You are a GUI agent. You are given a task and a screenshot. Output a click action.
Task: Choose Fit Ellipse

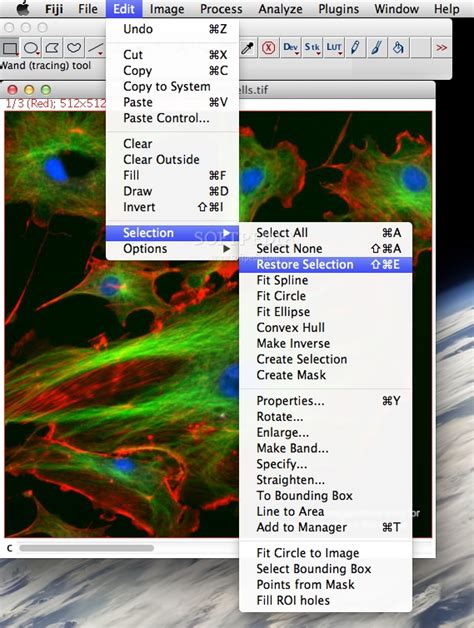326,312
